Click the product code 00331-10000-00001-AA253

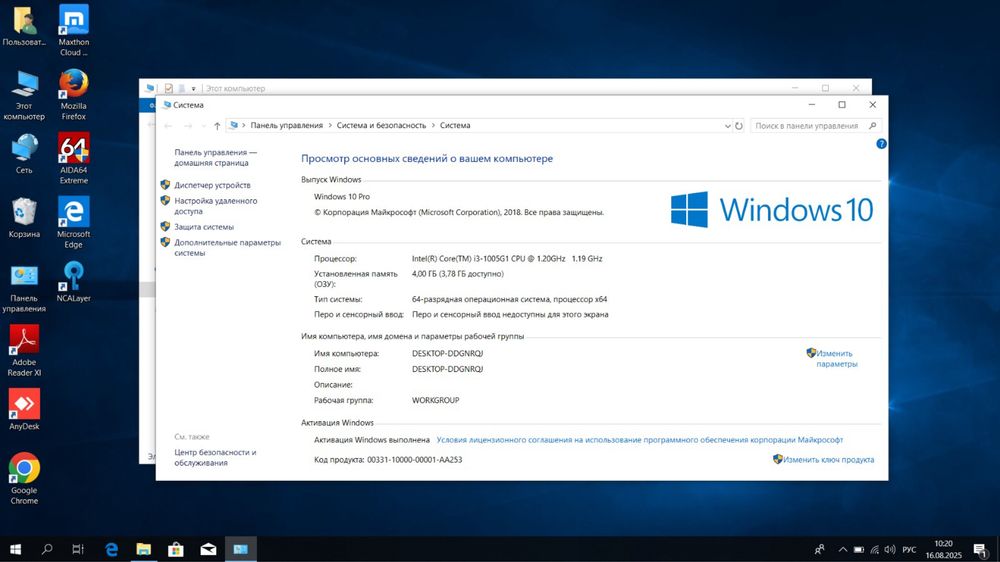pos(414,459)
